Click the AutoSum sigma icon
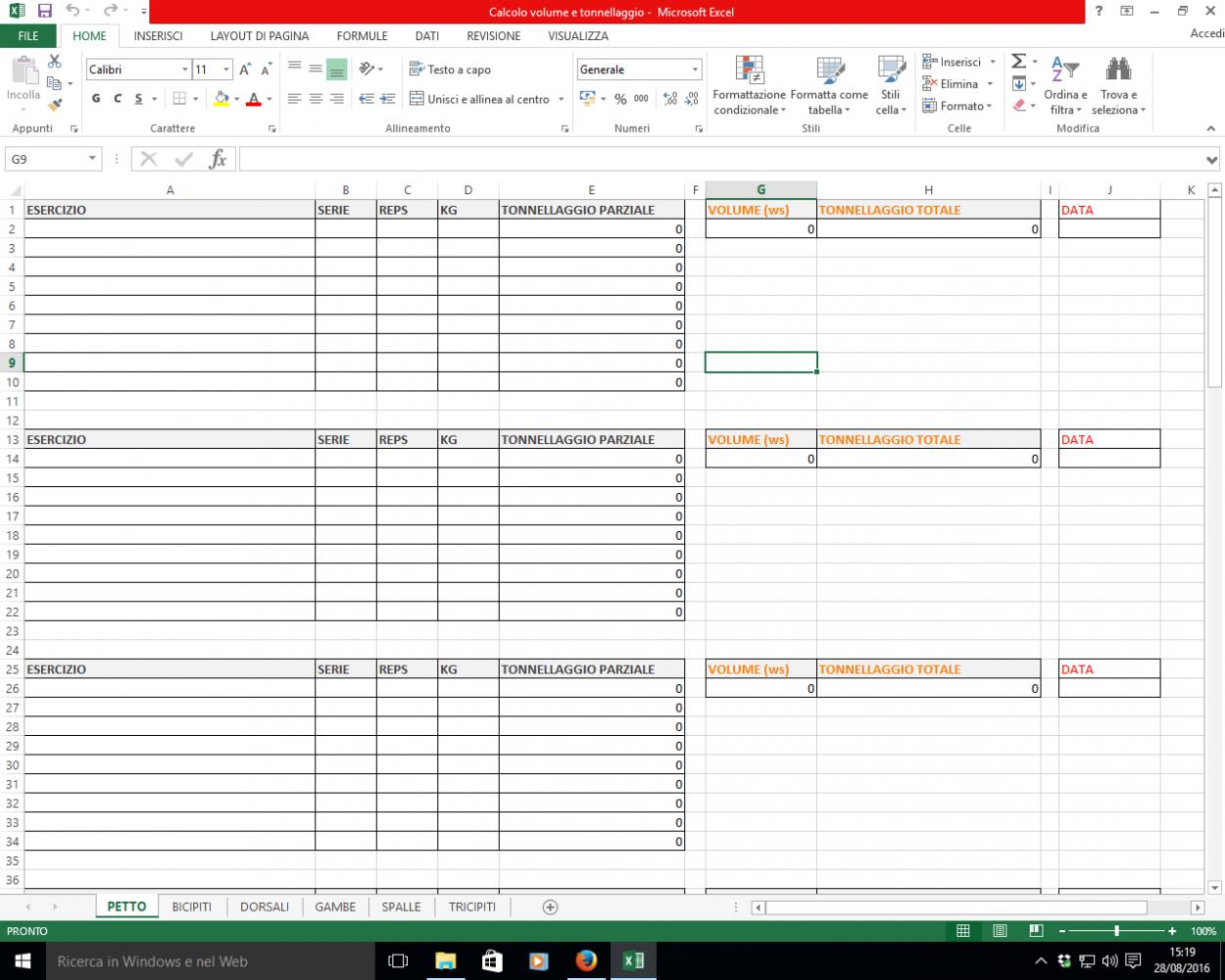The width and height of the screenshot is (1225, 980). click(x=1018, y=62)
